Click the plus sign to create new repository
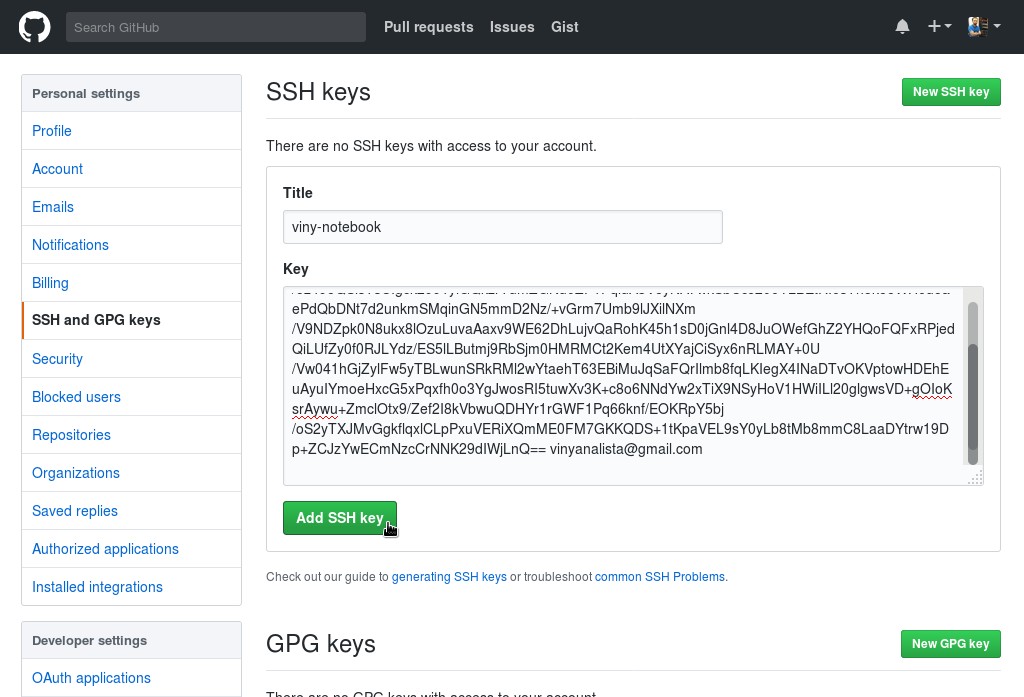This screenshot has height=697, width=1024. click(934, 27)
